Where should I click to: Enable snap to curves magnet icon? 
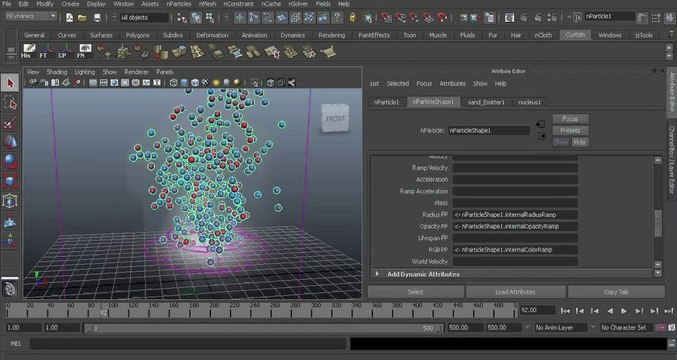[x=400, y=18]
